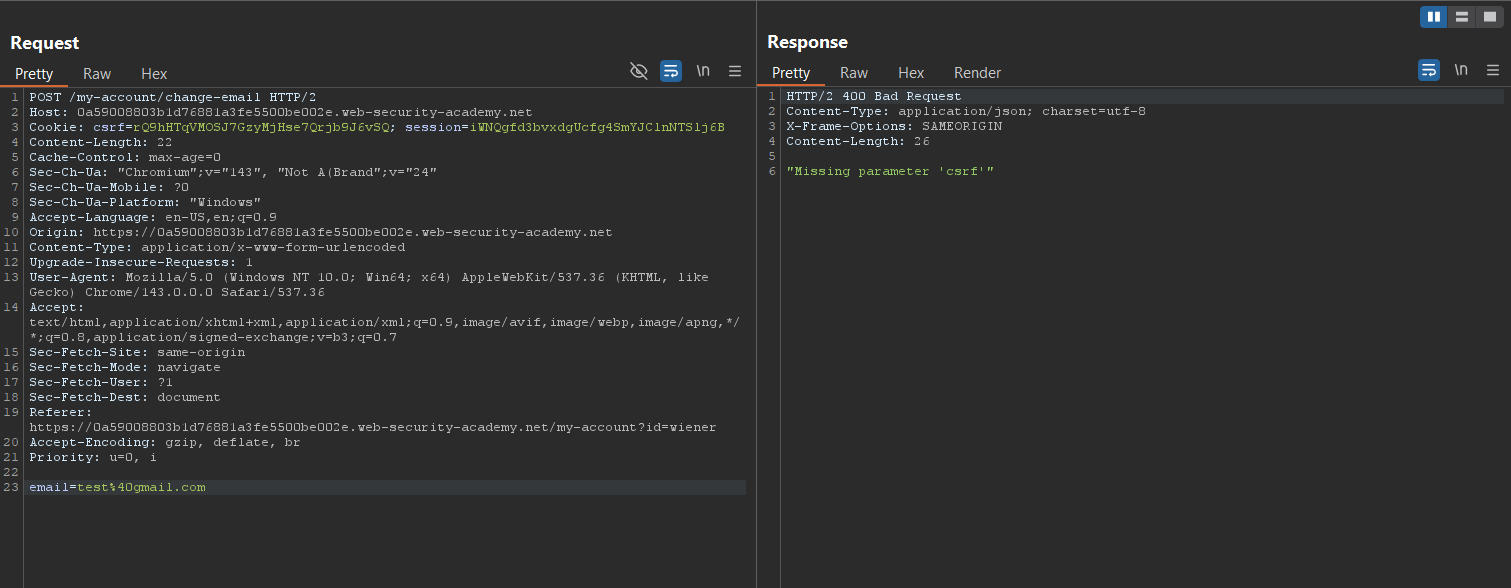Toggle the \n newline display in Response

(x=1461, y=70)
